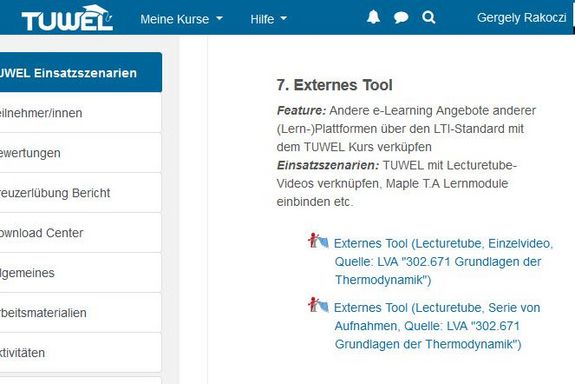Open the Gergely Rakoczi user menu

pos(521,18)
